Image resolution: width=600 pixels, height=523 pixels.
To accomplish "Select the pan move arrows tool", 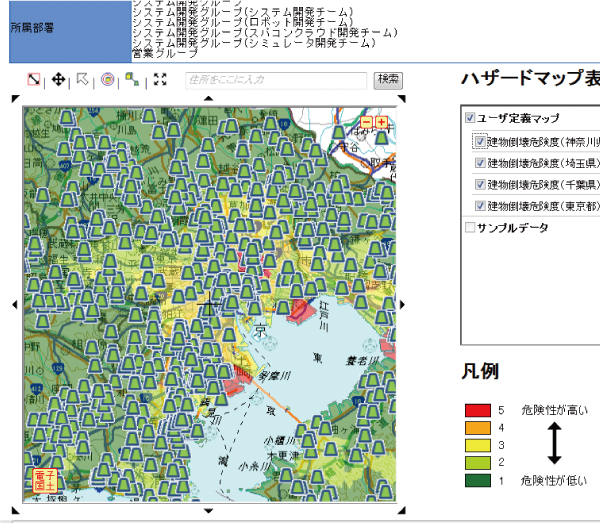I will click(58, 80).
